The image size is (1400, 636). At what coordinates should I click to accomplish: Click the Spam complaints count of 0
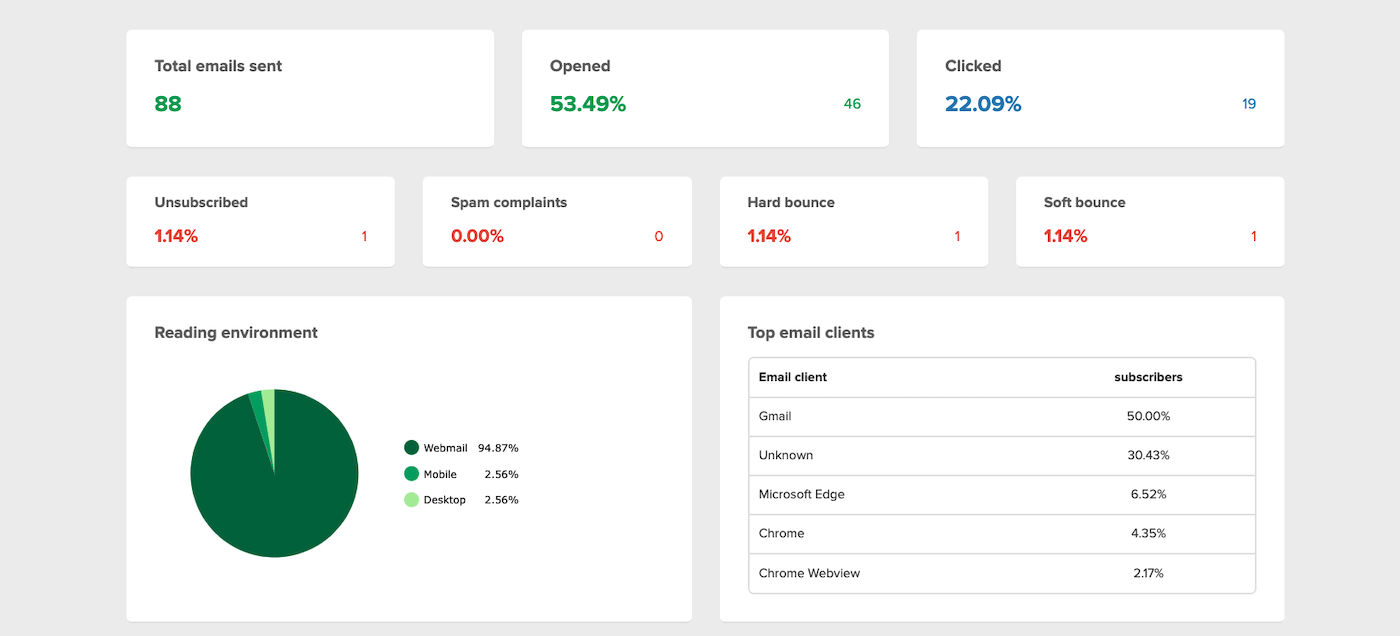(659, 237)
